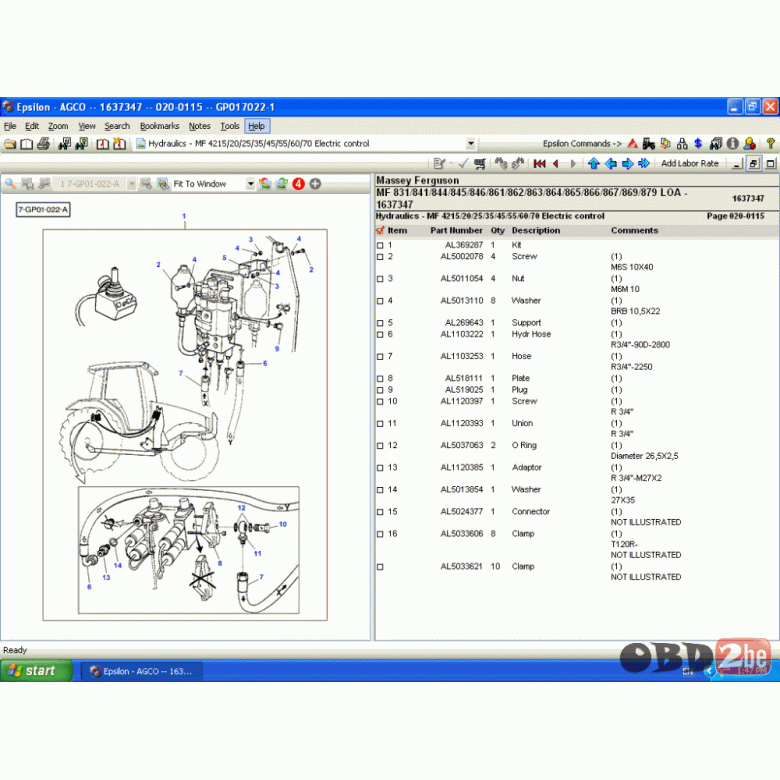Open the Bookmarks menu

pos(159,126)
